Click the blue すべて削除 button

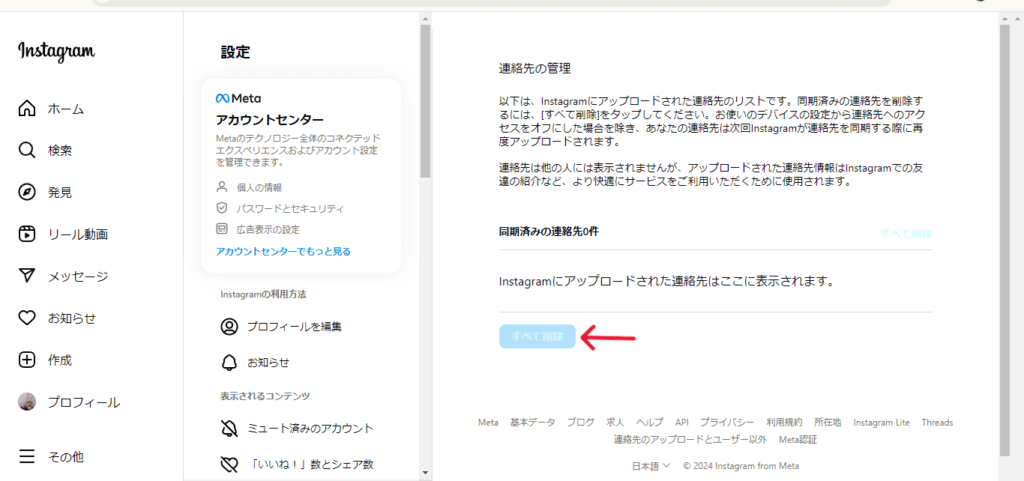537,337
